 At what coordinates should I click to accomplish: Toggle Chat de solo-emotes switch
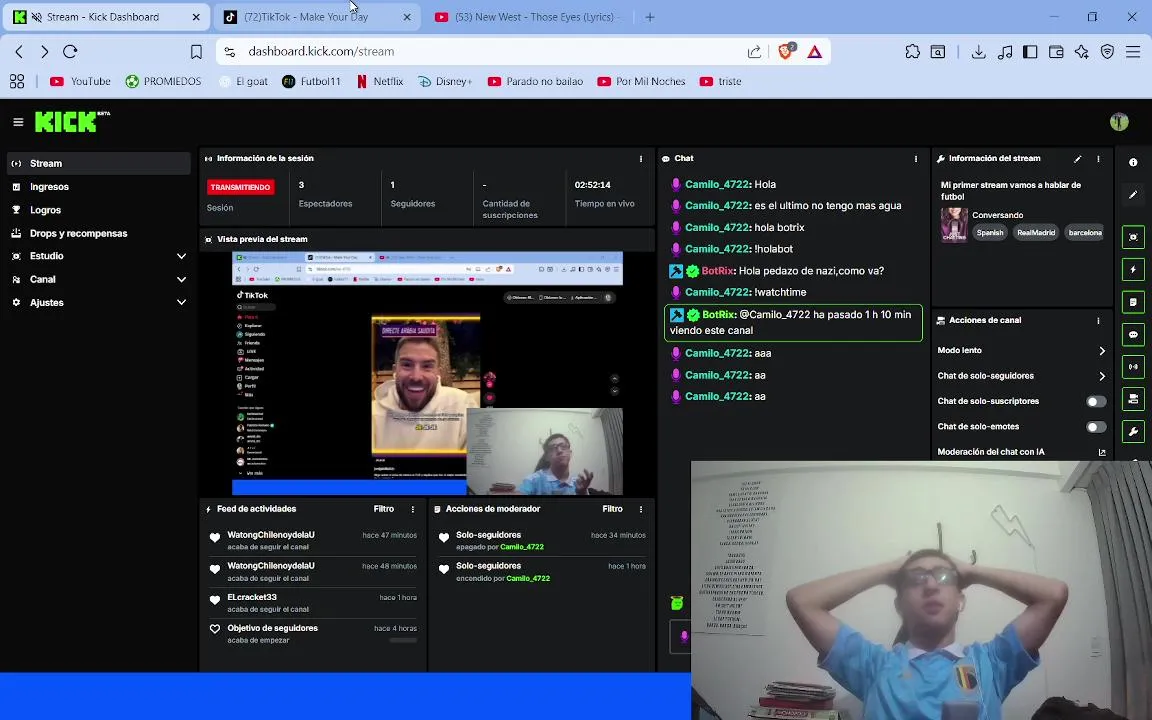1095,427
